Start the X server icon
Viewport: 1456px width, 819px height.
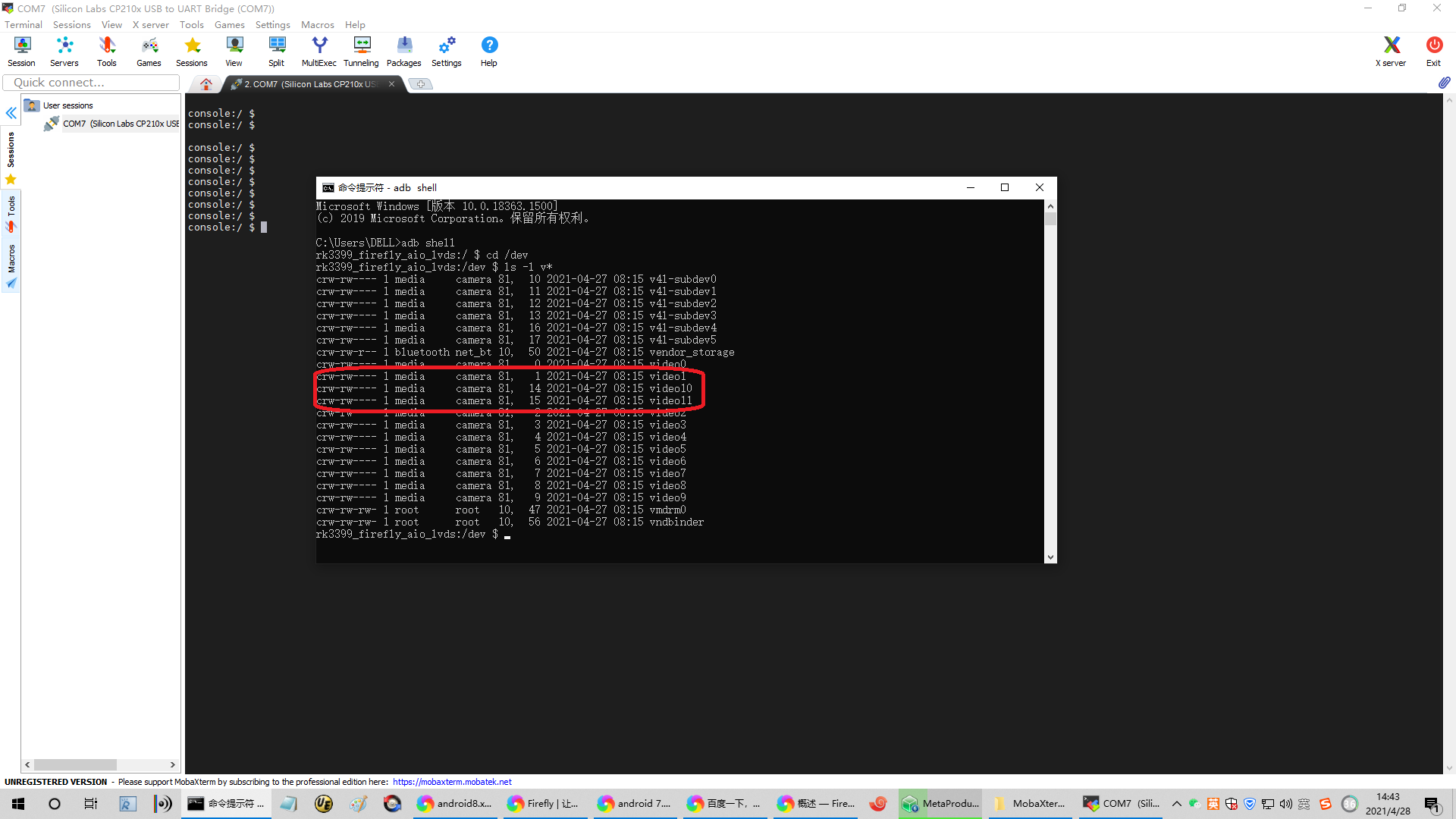pos(1390,52)
